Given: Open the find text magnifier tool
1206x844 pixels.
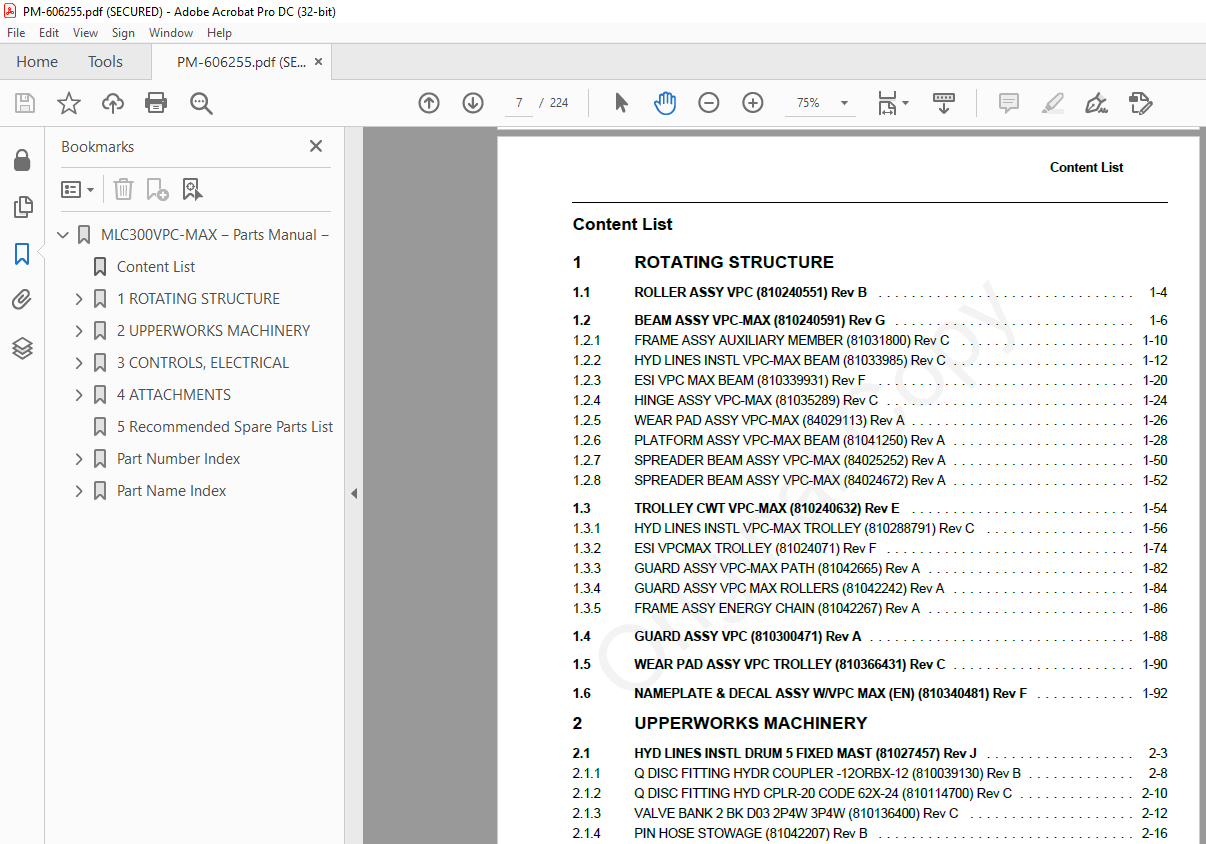Looking at the screenshot, I should tap(202, 103).
